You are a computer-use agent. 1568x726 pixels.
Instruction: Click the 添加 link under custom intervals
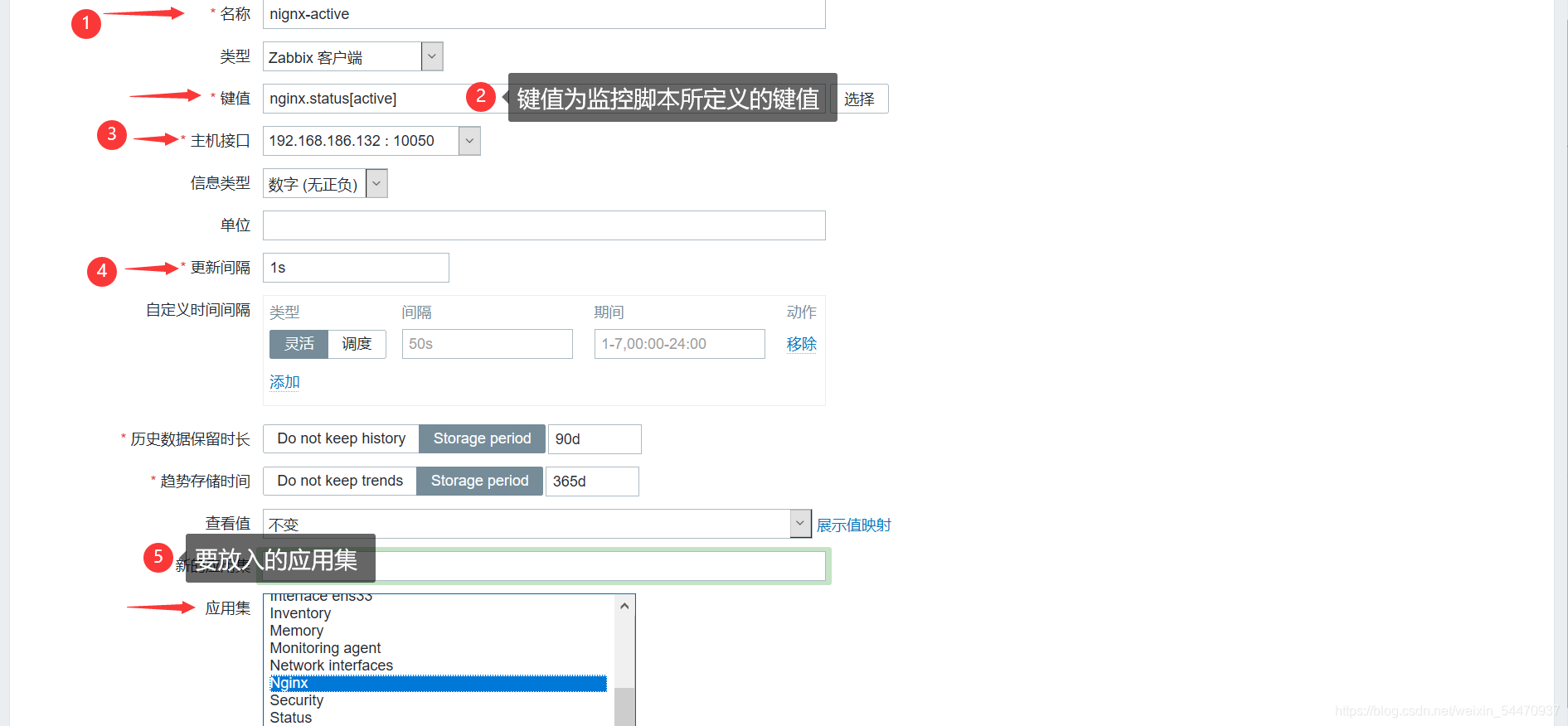tap(284, 382)
